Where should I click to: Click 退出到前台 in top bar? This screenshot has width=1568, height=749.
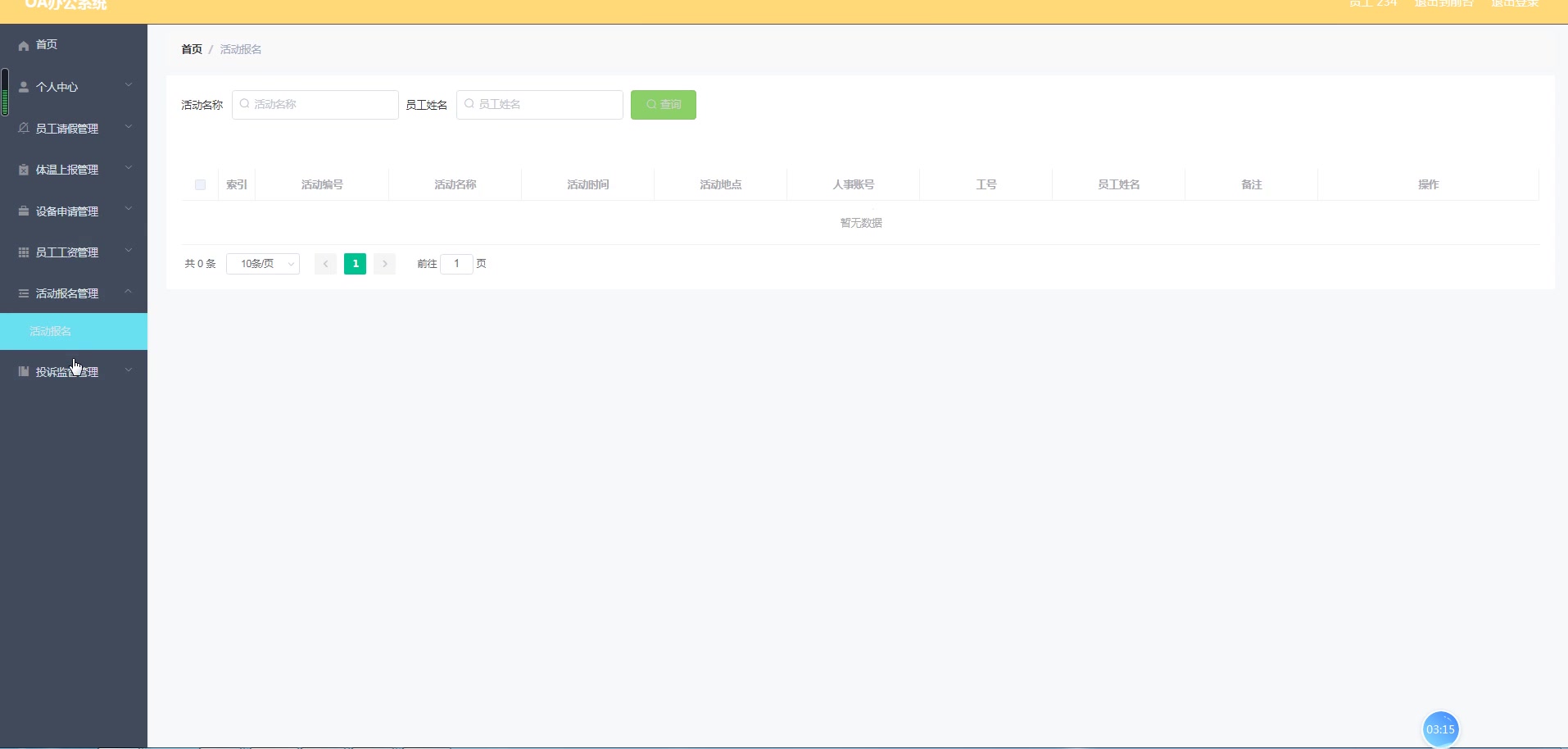1444,3
